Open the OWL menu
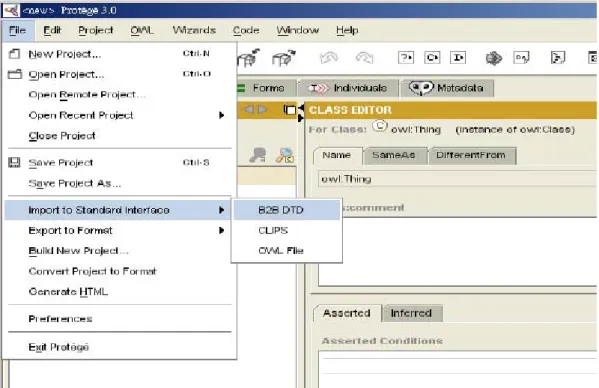Screen dimensions: 599x388 pyautogui.click(x=142, y=30)
